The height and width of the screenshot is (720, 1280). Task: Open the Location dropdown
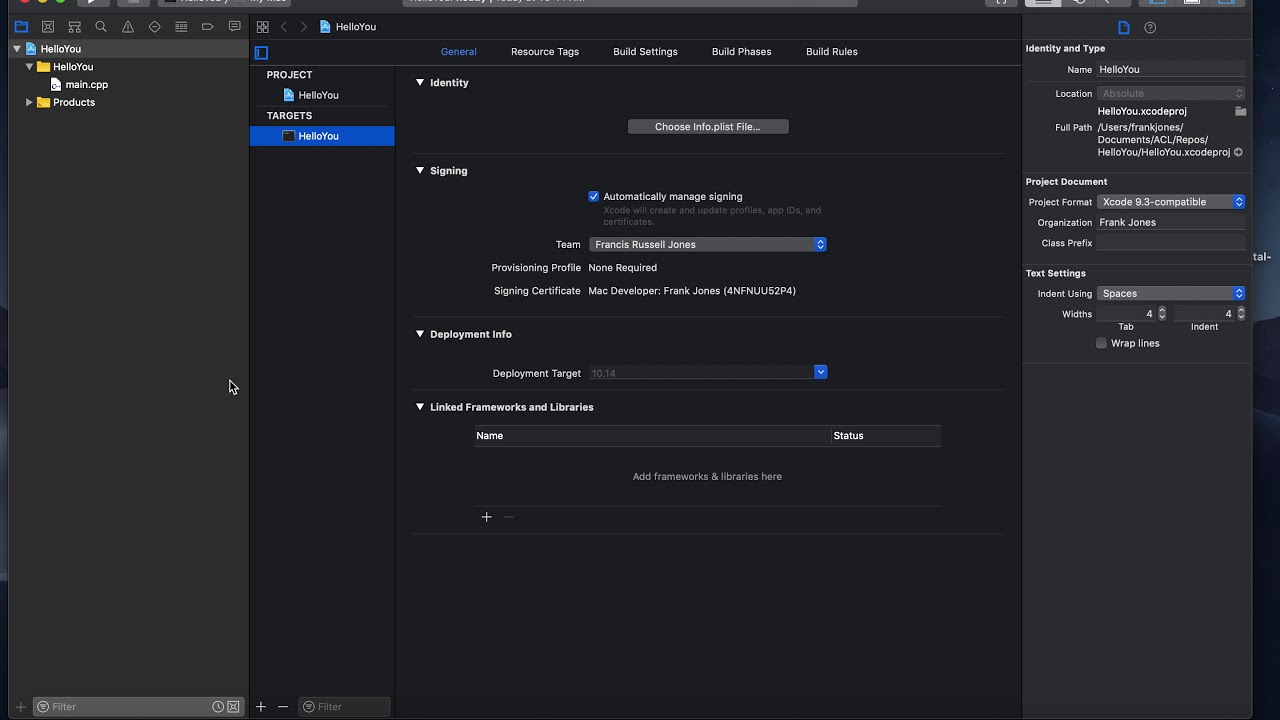1171,94
